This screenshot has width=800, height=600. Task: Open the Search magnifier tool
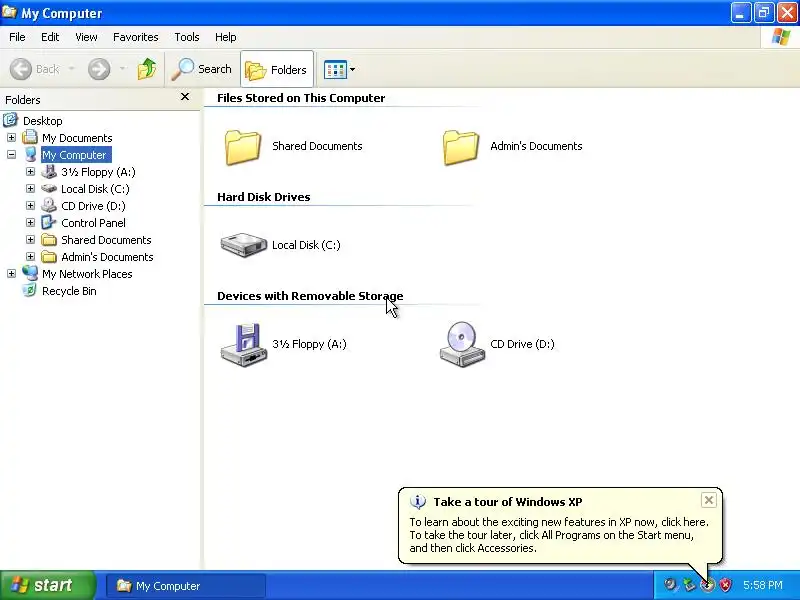click(x=202, y=69)
